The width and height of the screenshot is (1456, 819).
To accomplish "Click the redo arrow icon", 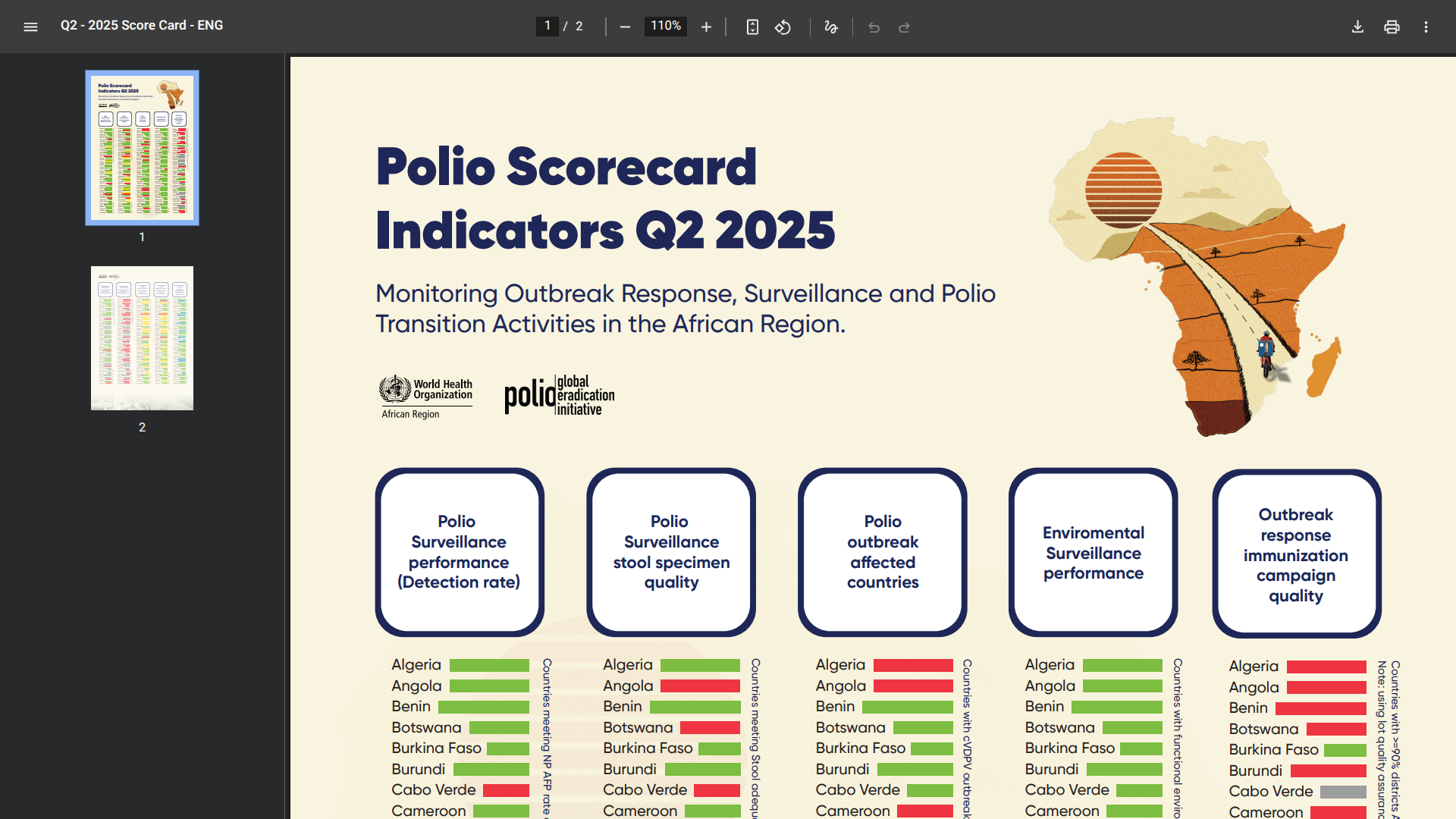I will point(904,27).
